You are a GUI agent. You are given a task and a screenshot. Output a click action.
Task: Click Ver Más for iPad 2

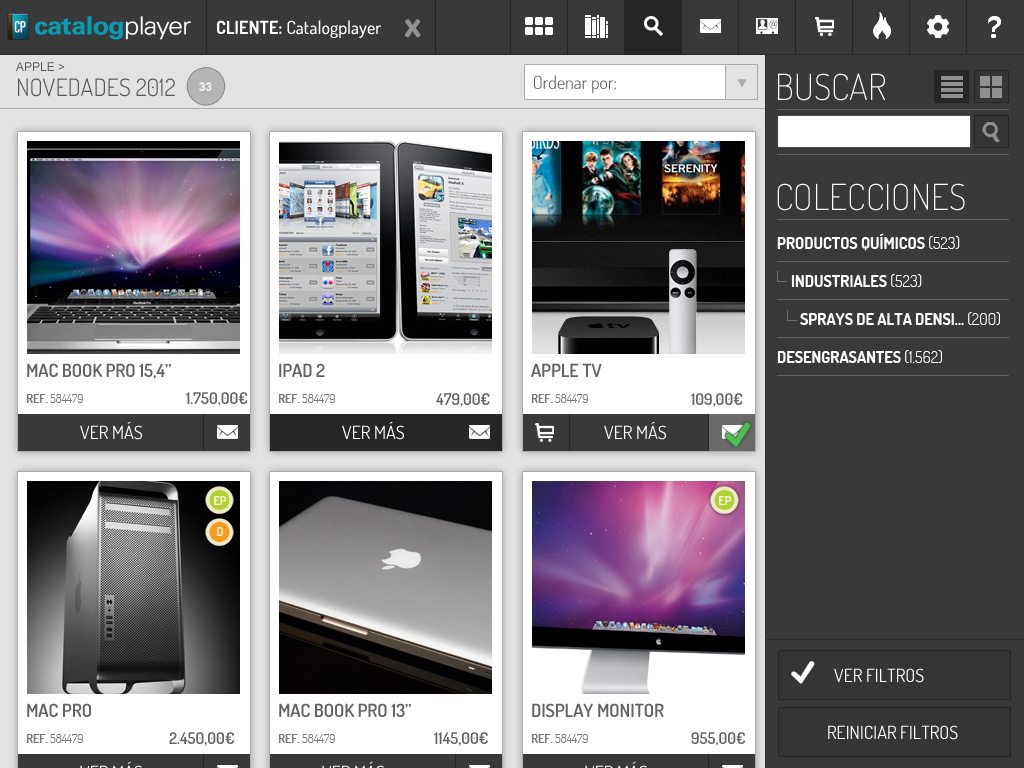(373, 432)
